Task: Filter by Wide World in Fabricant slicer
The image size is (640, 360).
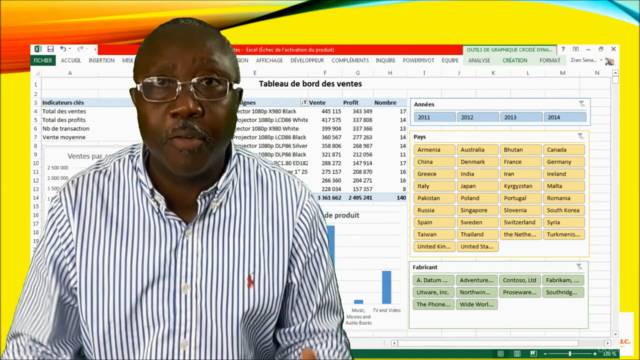Action: point(477,304)
